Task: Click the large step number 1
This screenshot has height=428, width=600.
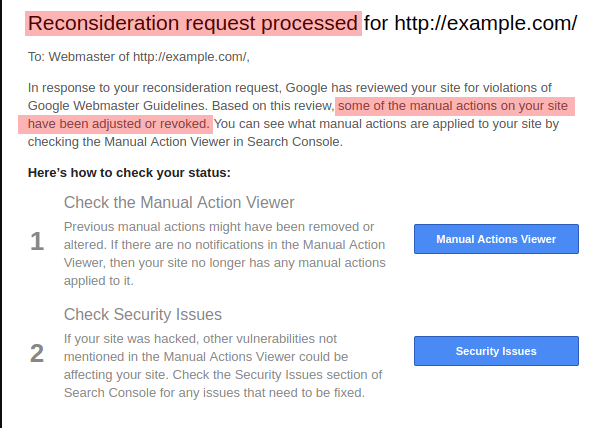Action: pos(37,241)
